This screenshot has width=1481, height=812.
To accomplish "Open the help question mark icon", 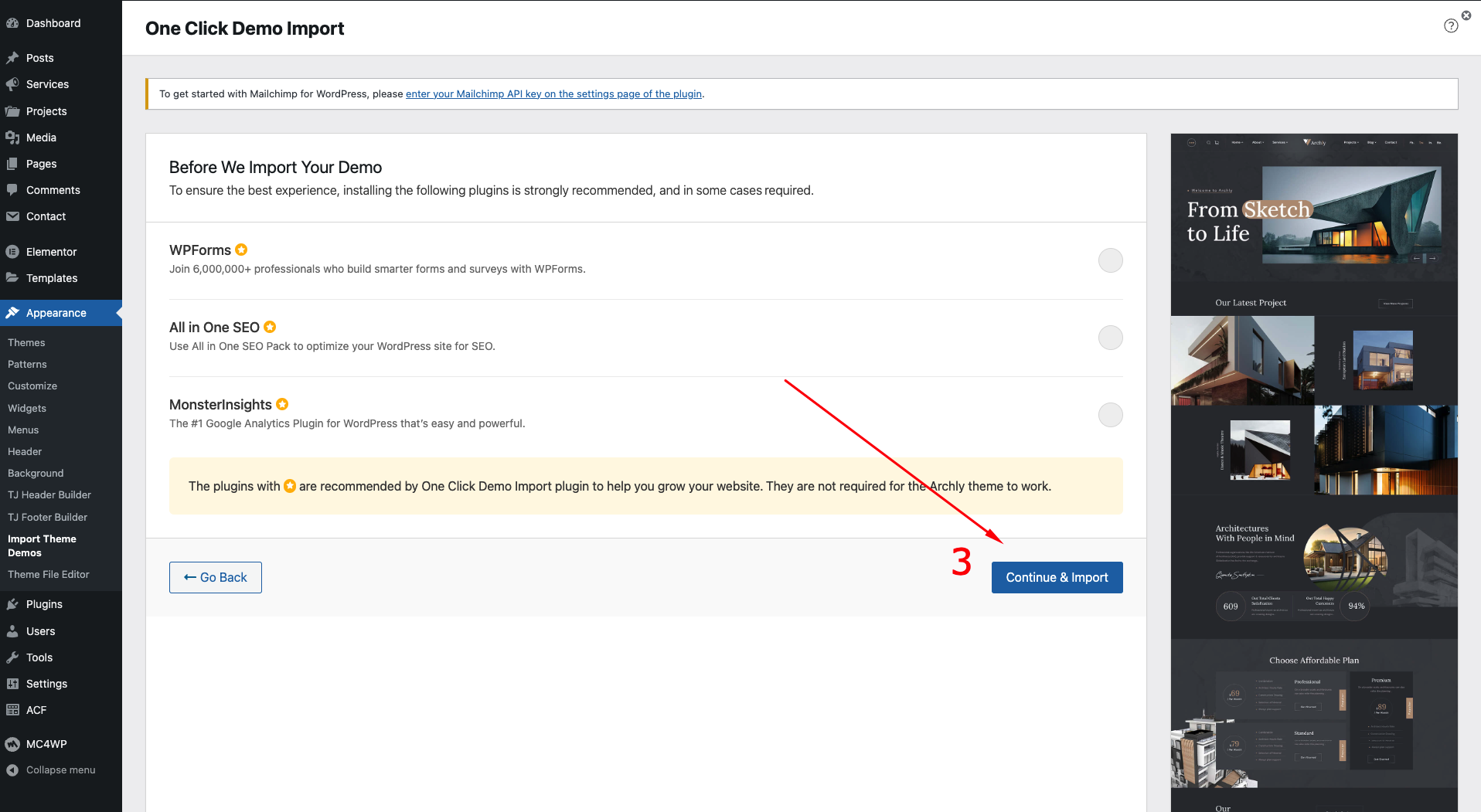I will [x=1451, y=26].
